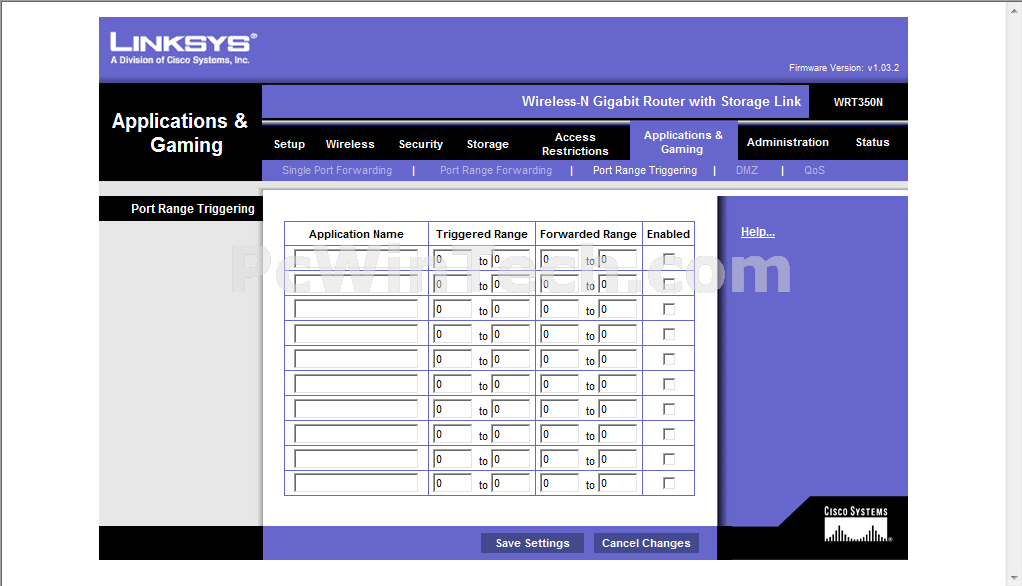Enable the second row's checkbox
1022x586 pixels.
[669, 284]
